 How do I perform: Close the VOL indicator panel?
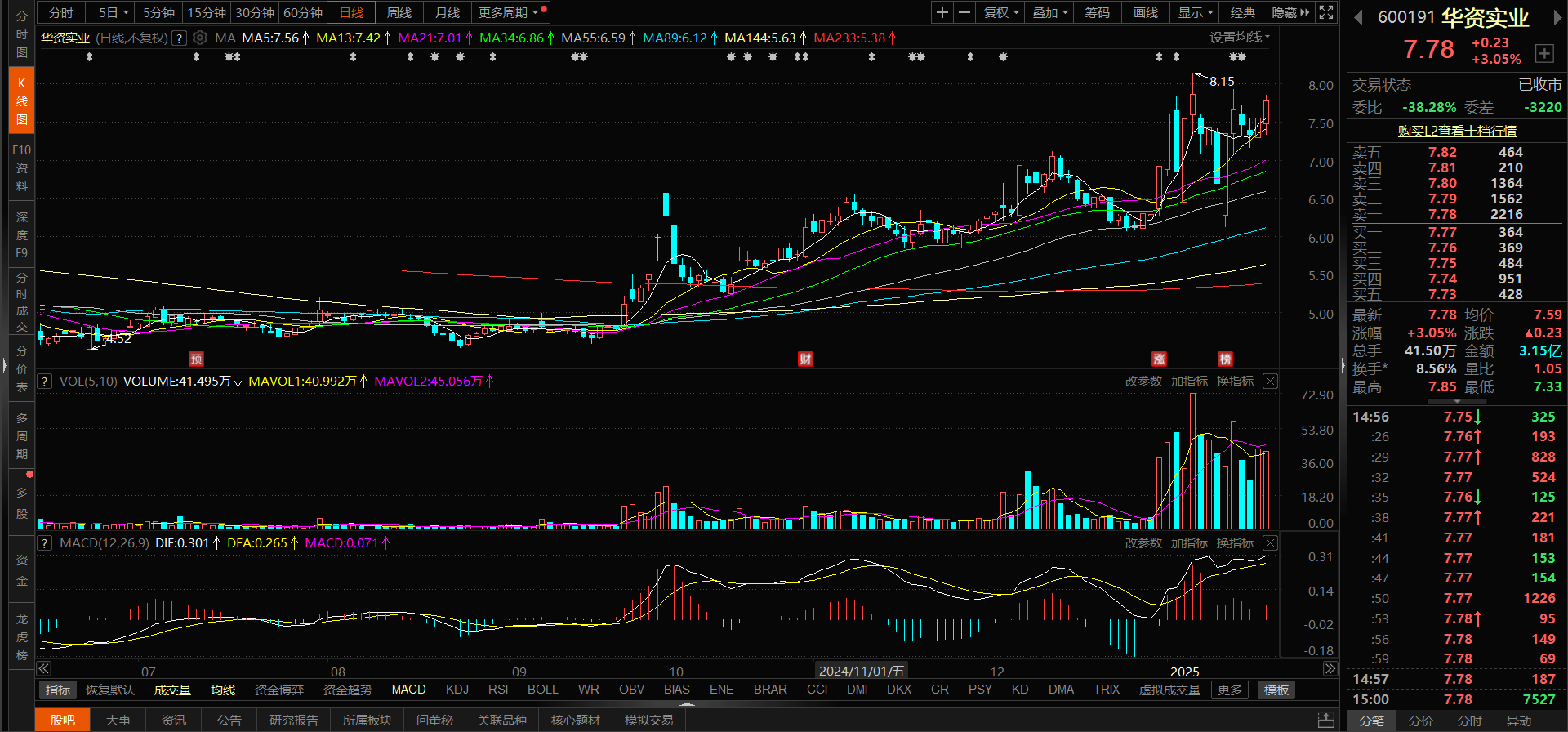(1270, 381)
